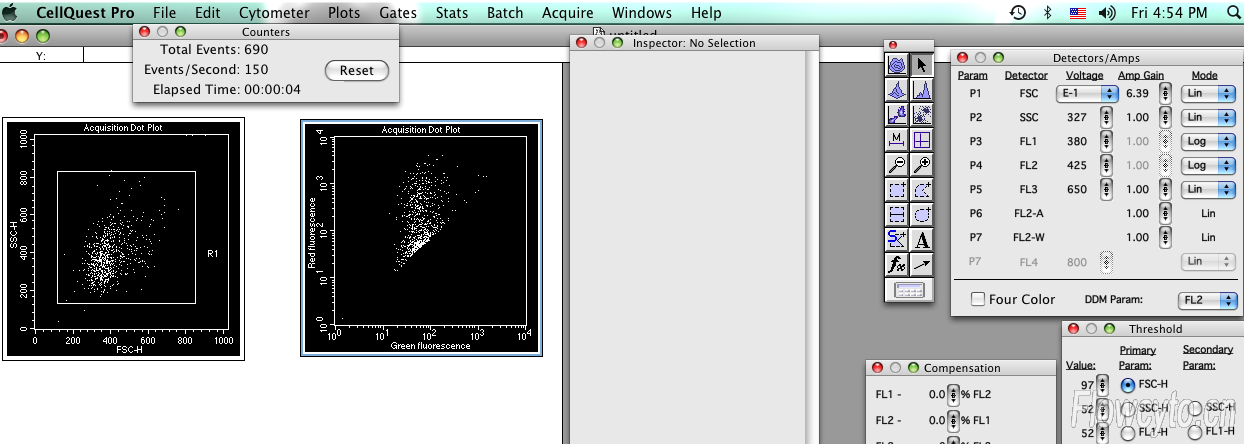Select the rectangular region tool
This screenshot has width=1244, height=444.
[x=898, y=189]
